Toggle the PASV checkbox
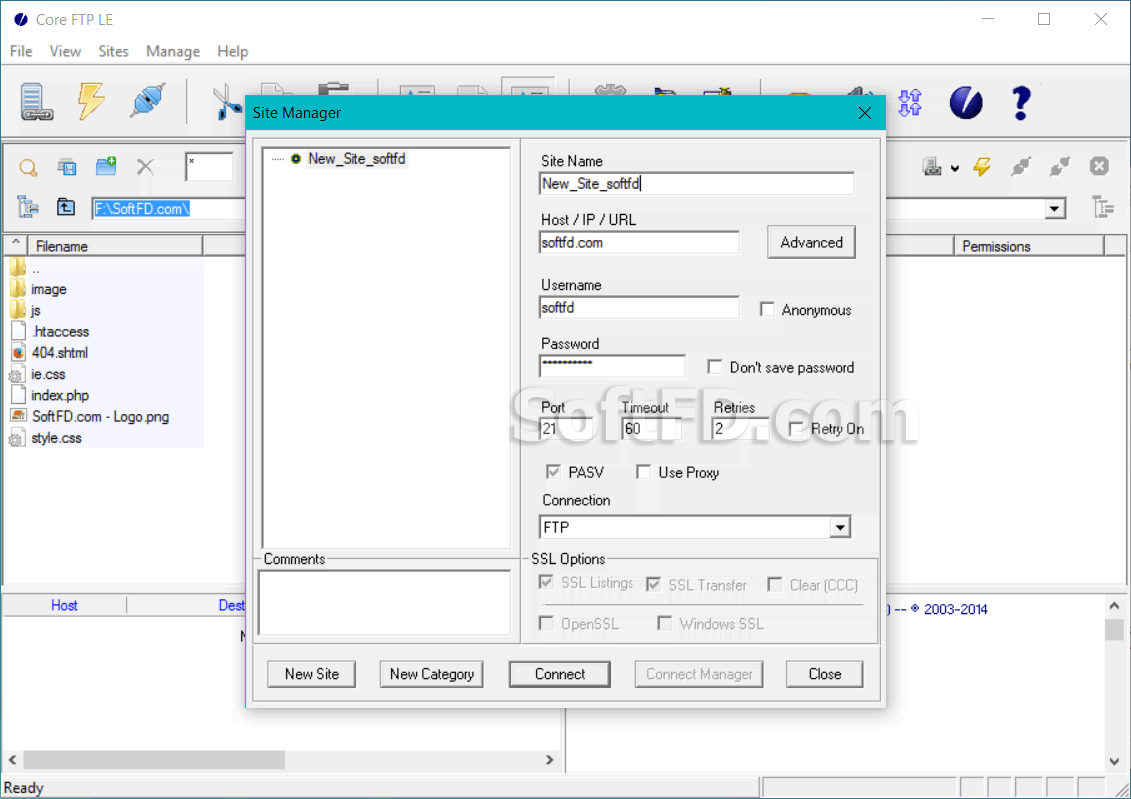Image resolution: width=1131 pixels, height=799 pixels. [553, 472]
